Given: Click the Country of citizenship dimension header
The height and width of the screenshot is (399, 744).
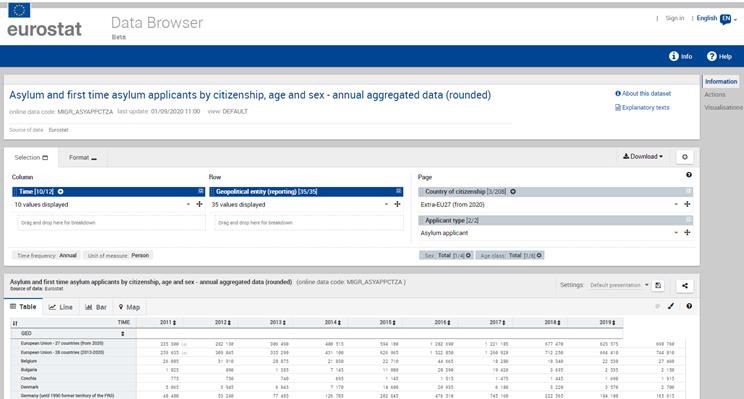Looking at the screenshot, I should pos(555,192).
